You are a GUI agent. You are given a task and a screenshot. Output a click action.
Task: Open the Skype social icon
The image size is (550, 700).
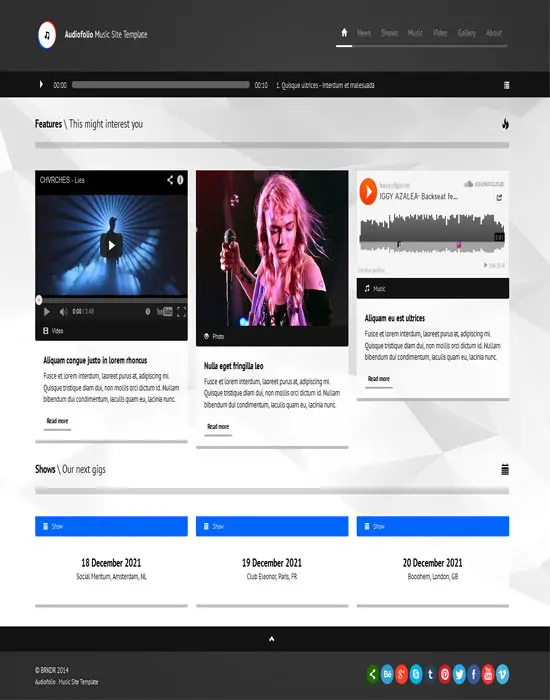tap(416, 674)
